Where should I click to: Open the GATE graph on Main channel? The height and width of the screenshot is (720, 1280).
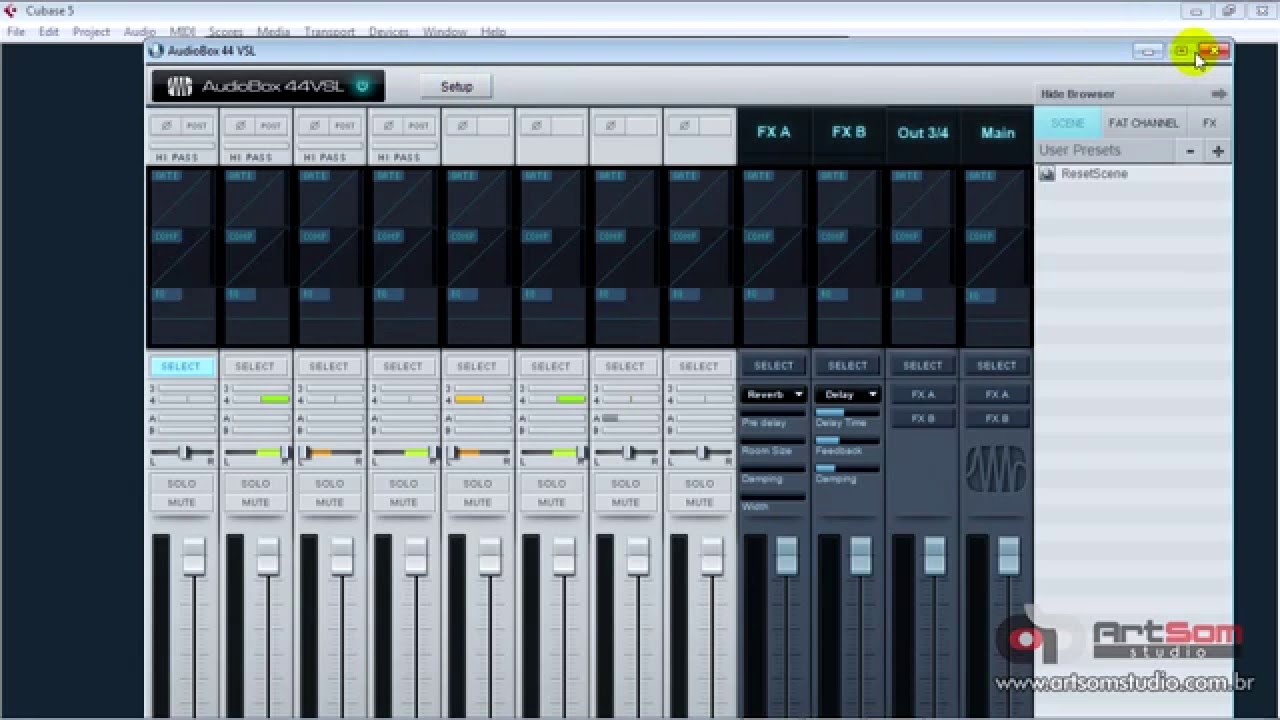[995, 198]
